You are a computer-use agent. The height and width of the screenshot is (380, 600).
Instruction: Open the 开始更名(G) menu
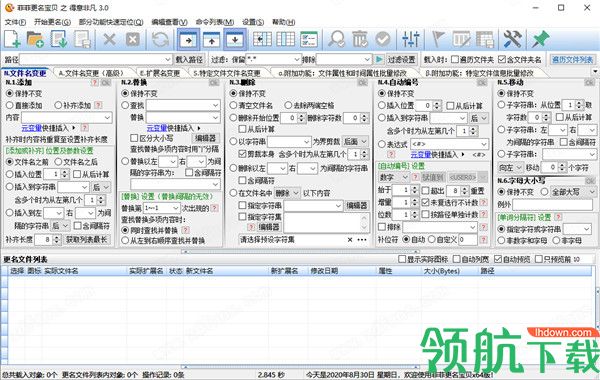click(x=52, y=22)
